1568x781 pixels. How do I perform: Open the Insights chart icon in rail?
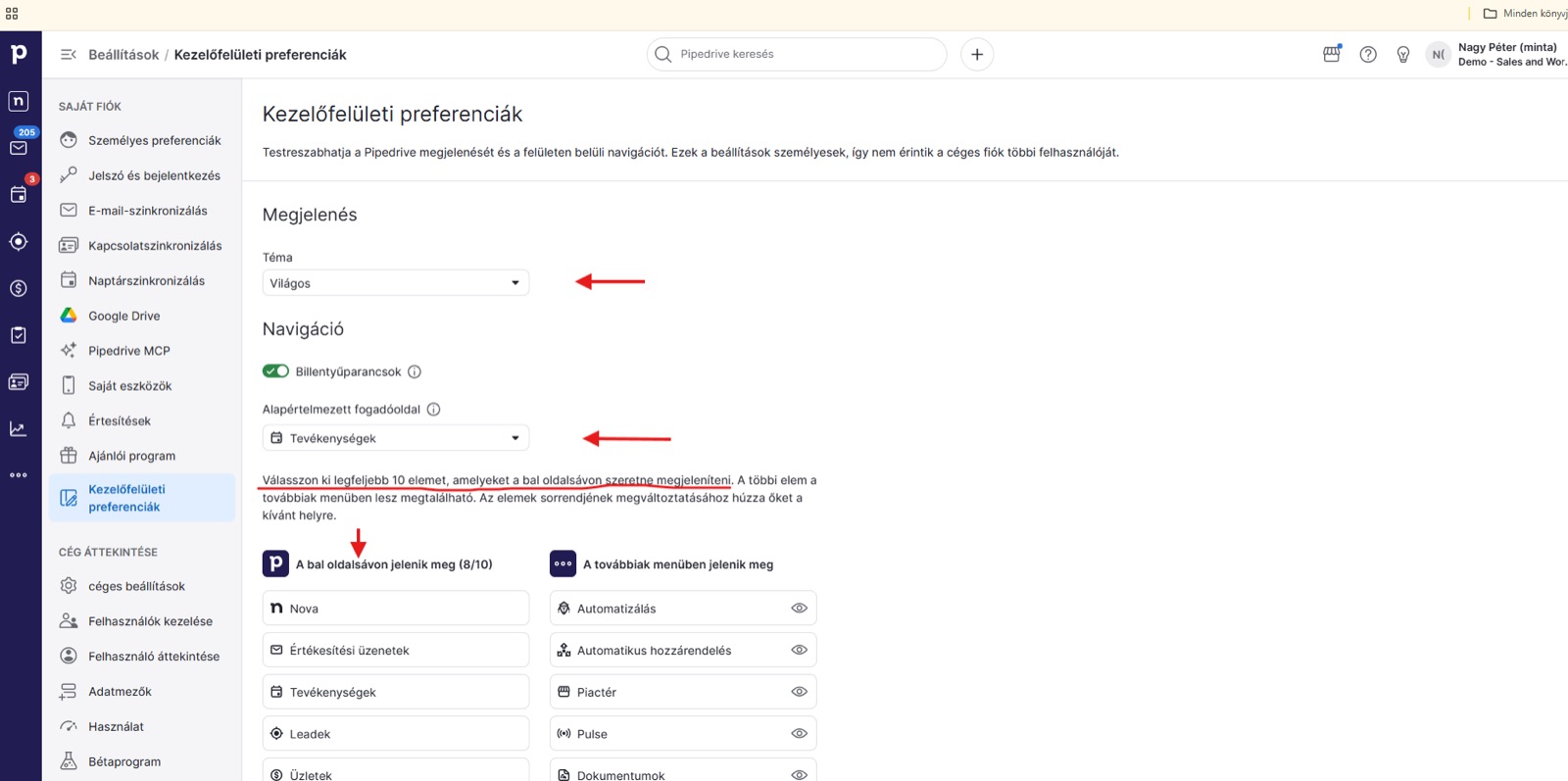[19, 428]
